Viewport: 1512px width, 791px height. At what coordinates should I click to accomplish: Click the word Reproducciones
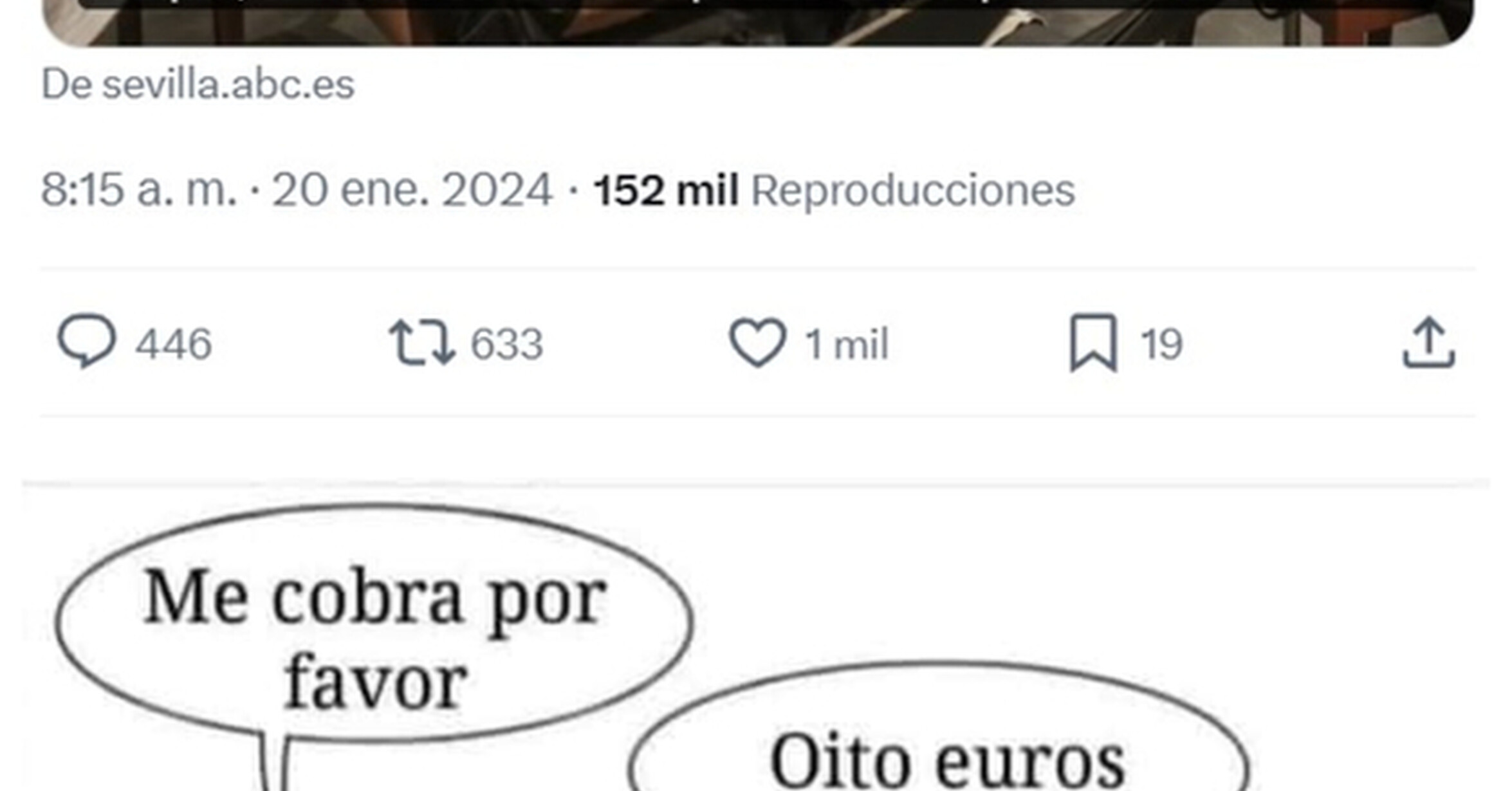(x=913, y=190)
